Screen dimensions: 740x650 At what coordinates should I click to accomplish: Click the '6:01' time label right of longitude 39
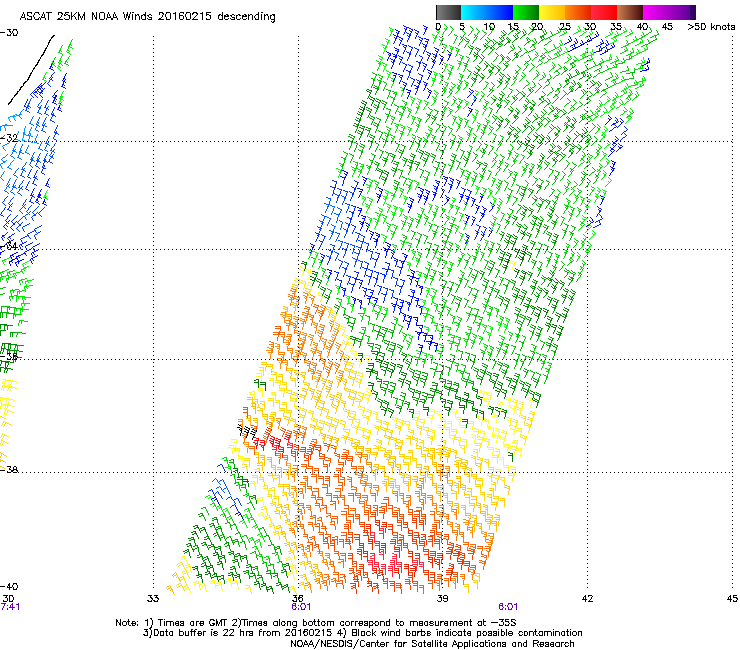508,607
